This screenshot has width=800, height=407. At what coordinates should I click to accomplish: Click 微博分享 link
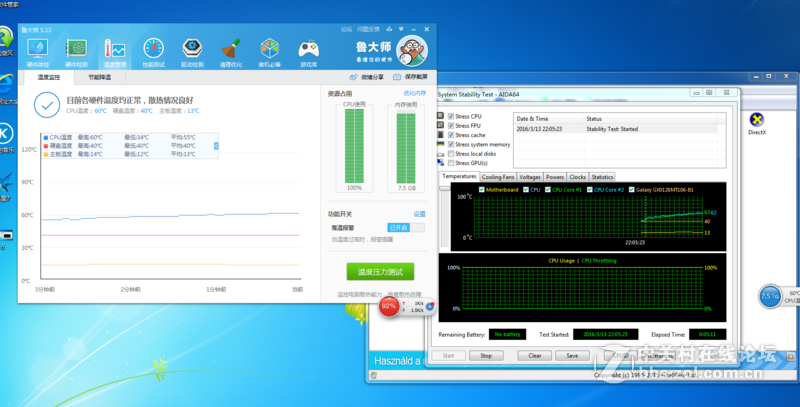tap(372, 78)
